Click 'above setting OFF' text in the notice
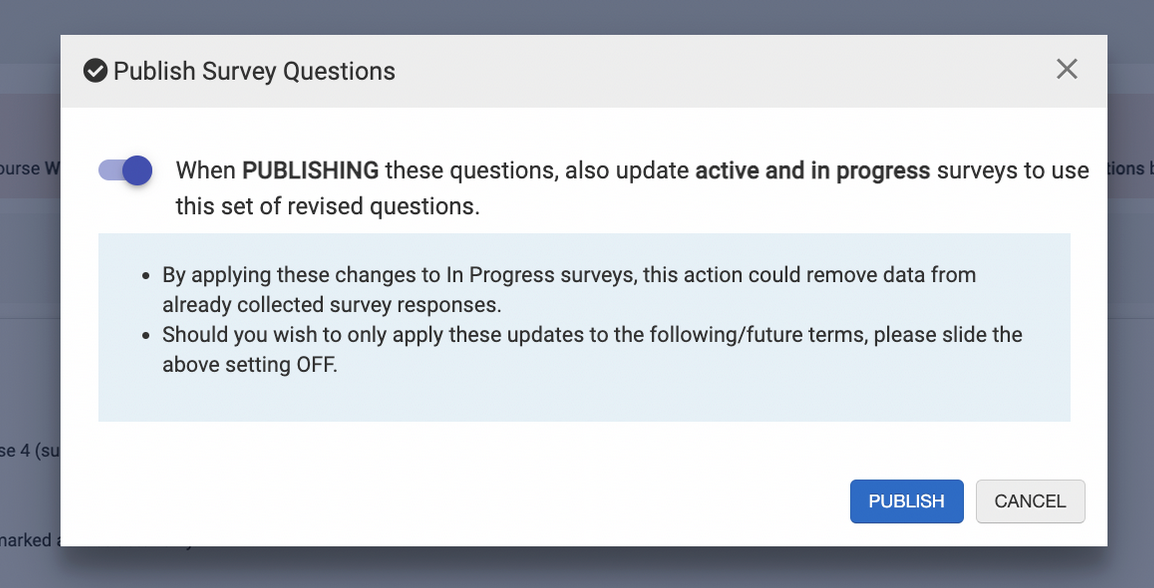This screenshot has width=1154, height=588. pyautogui.click(x=250, y=365)
